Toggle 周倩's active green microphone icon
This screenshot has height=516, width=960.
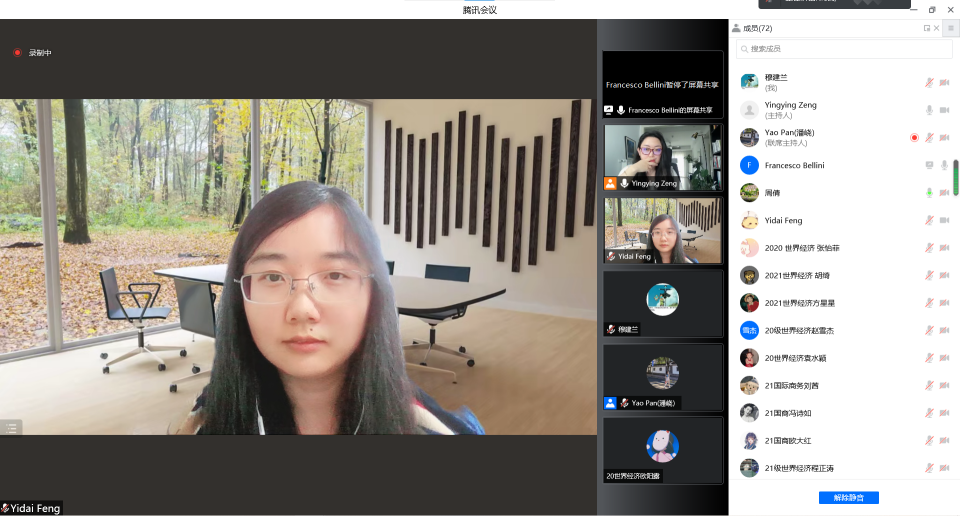coord(929,192)
